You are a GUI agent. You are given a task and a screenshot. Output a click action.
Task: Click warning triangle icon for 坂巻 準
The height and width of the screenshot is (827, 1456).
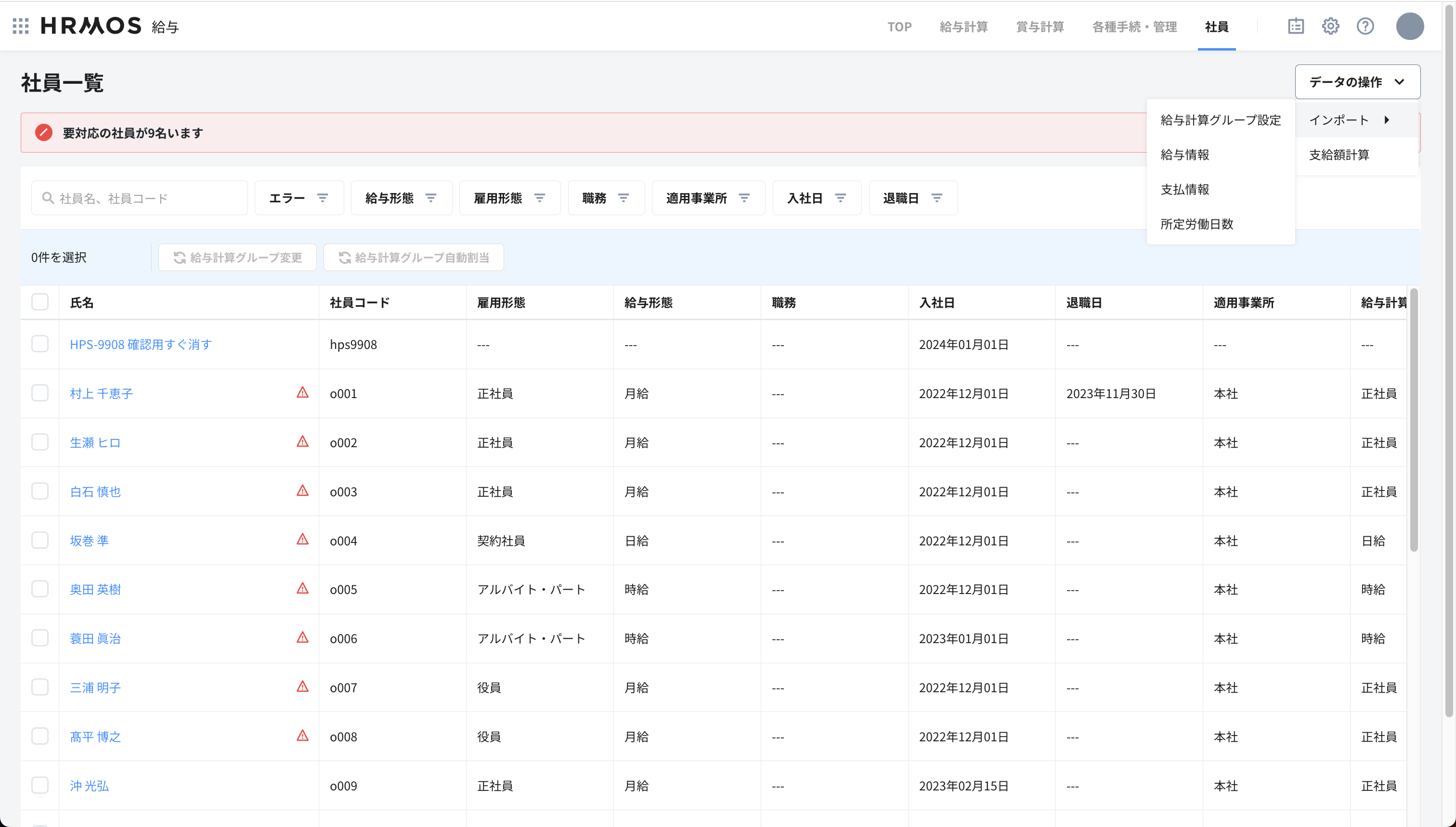pos(303,540)
